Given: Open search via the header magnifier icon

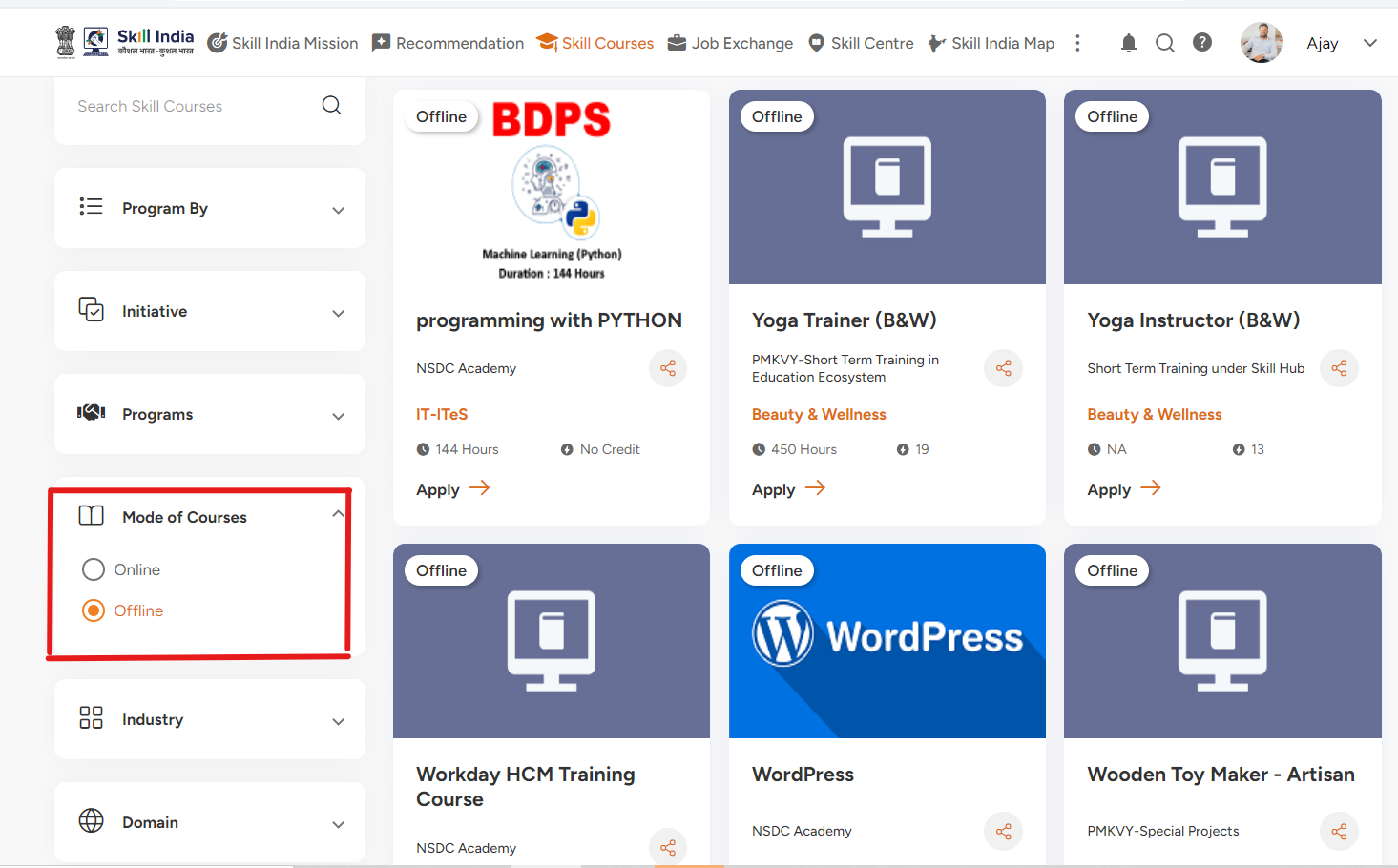Looking at the screenshot, I should point(1164,43).
